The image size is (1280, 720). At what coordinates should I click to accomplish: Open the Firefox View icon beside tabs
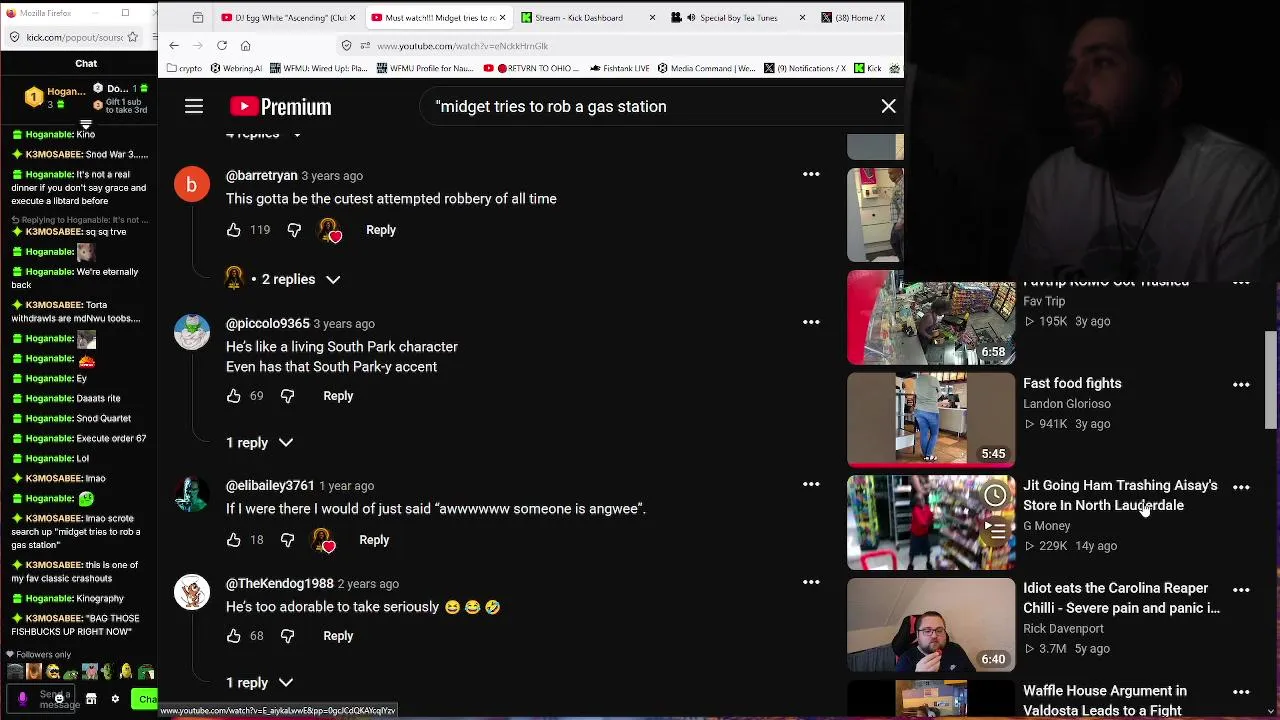198,17
